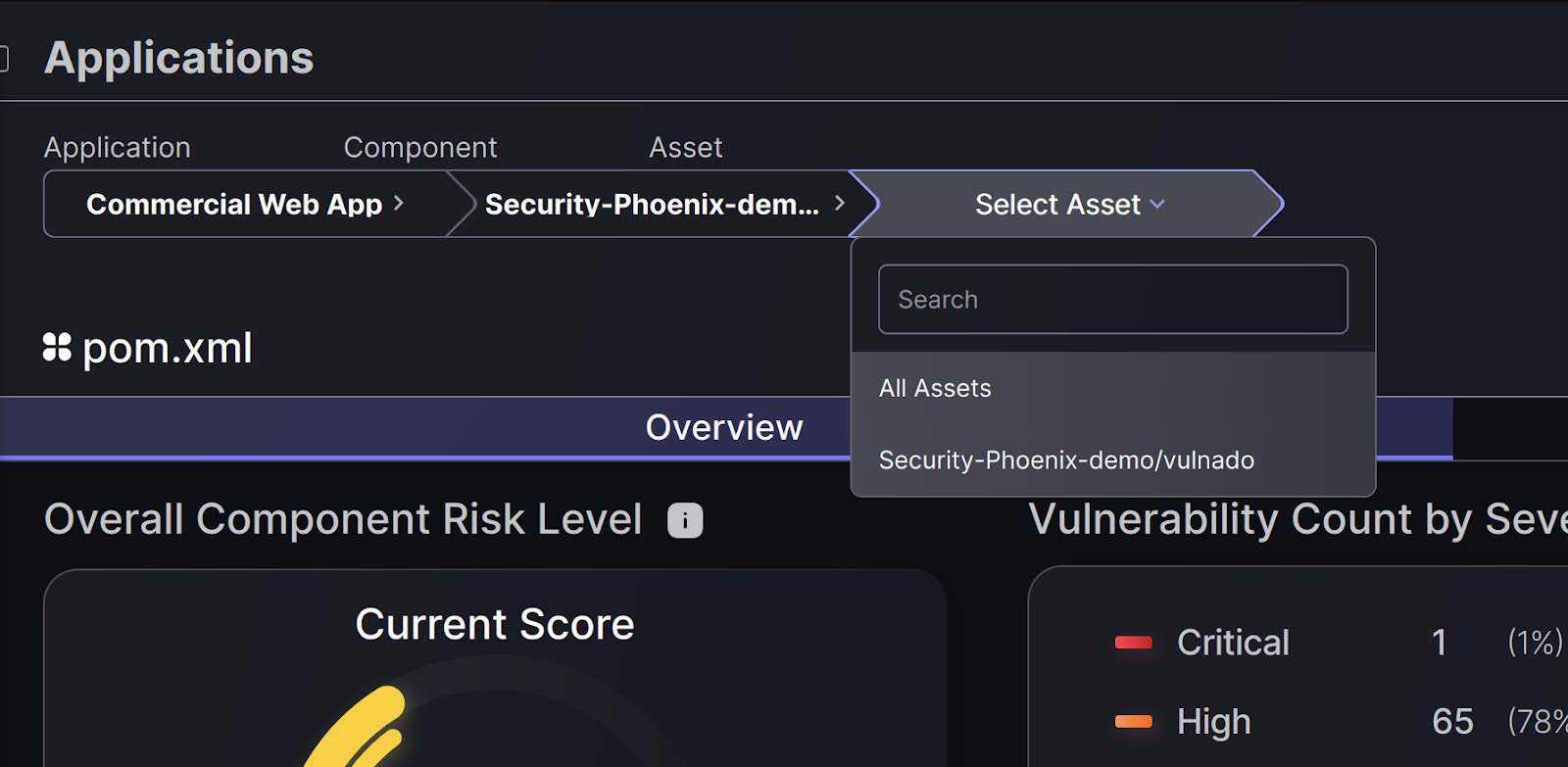1568x767 pixels.
Task: Click the High severity orange indicator
Action: pyautogui.click(x=1134, y=722)
